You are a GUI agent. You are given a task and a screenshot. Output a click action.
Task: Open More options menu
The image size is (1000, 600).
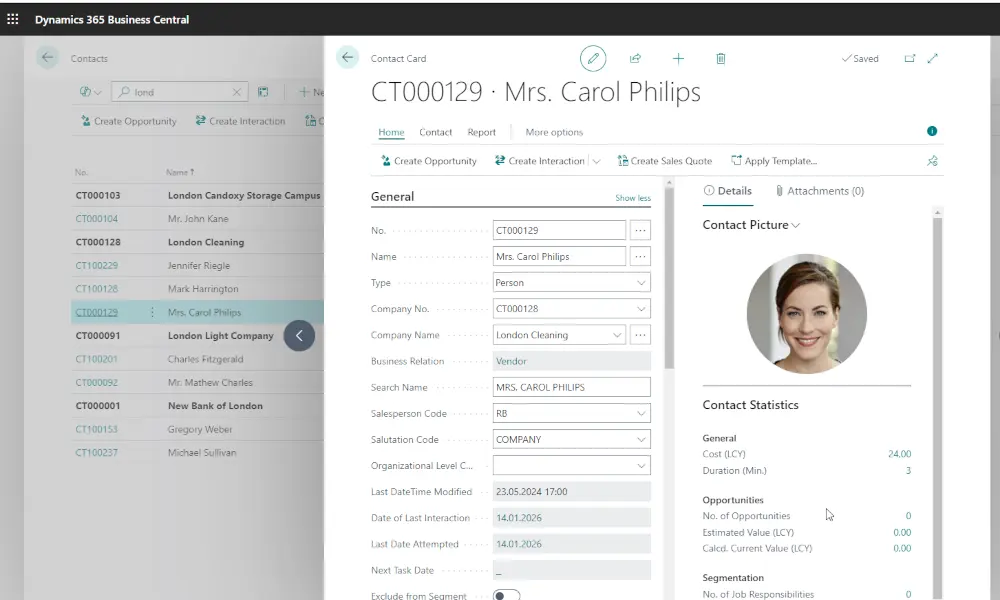[554, 132]
